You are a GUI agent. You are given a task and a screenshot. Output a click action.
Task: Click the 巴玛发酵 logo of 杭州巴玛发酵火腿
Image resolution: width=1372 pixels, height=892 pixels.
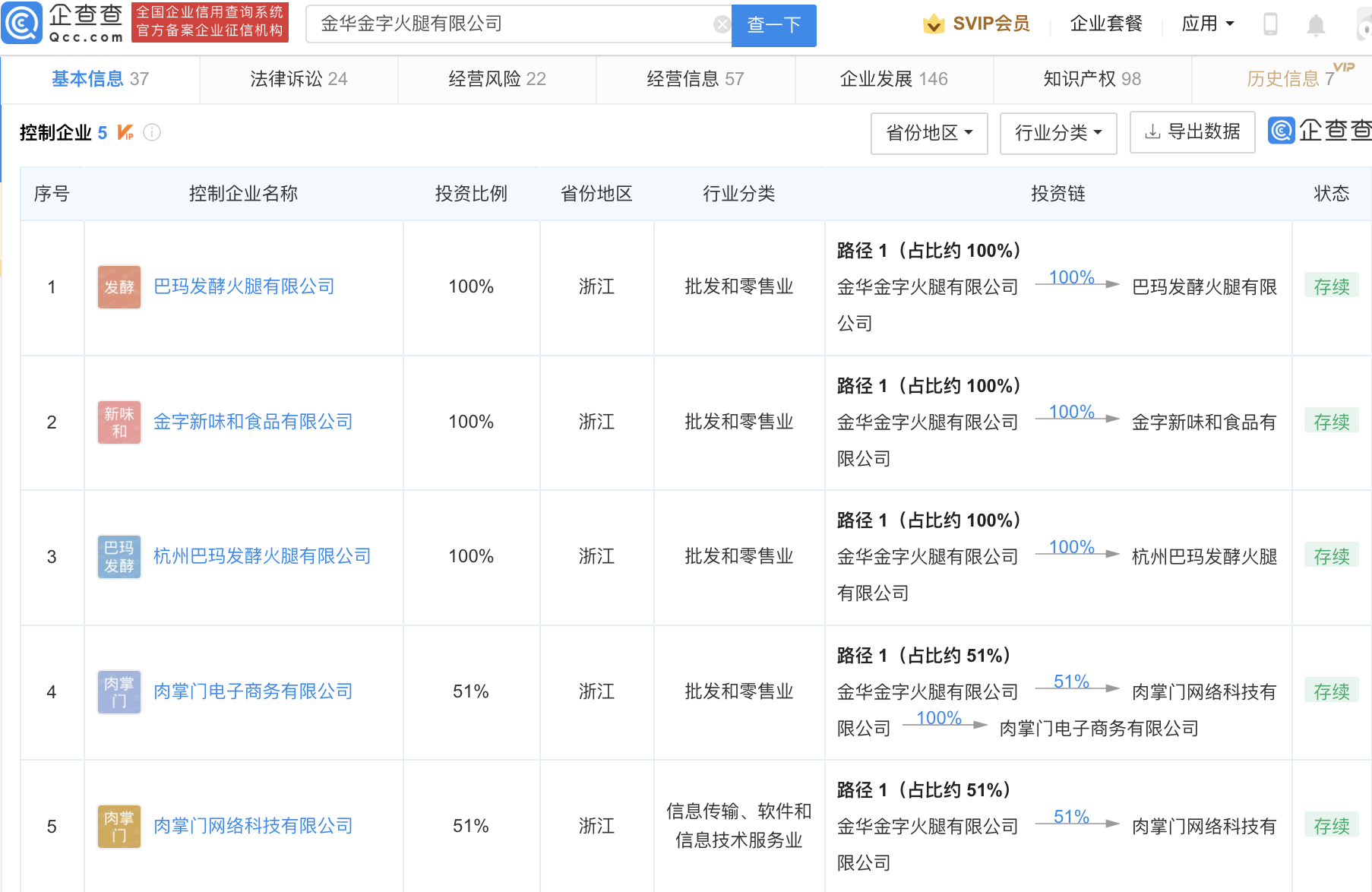[x=119, y=557]
